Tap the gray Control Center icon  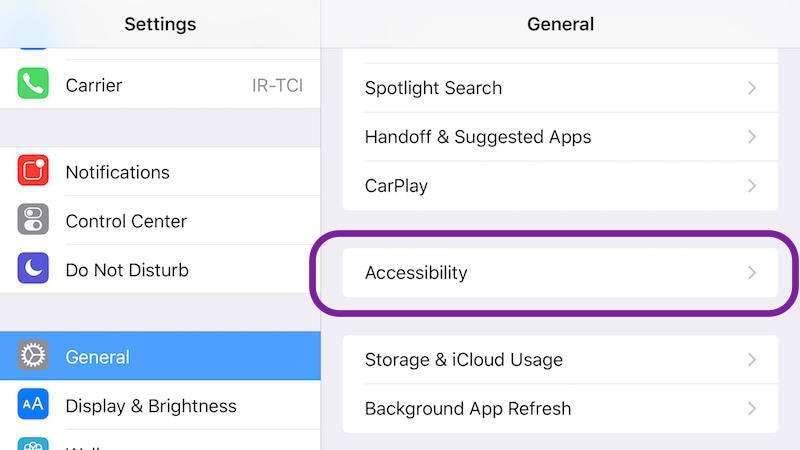tap(33, 220)
